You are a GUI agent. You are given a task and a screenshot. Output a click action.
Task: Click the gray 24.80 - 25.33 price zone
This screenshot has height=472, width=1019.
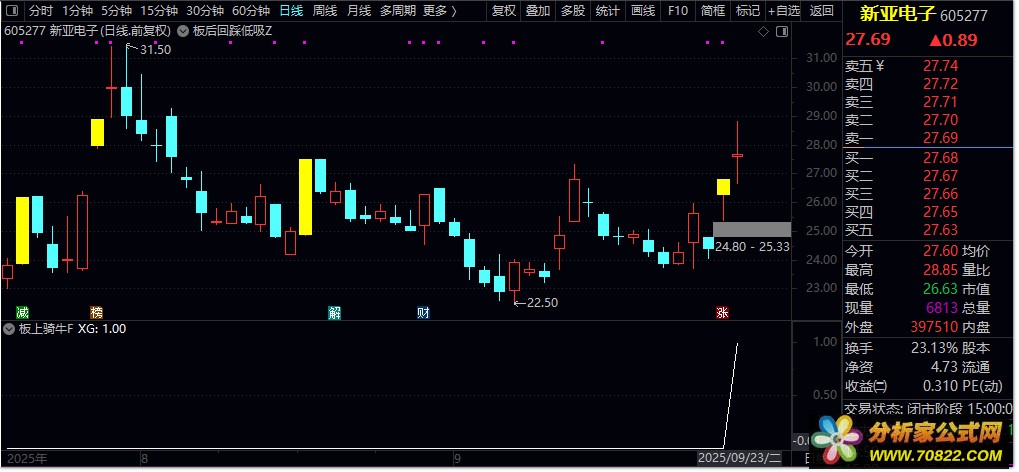pos(752,229)
